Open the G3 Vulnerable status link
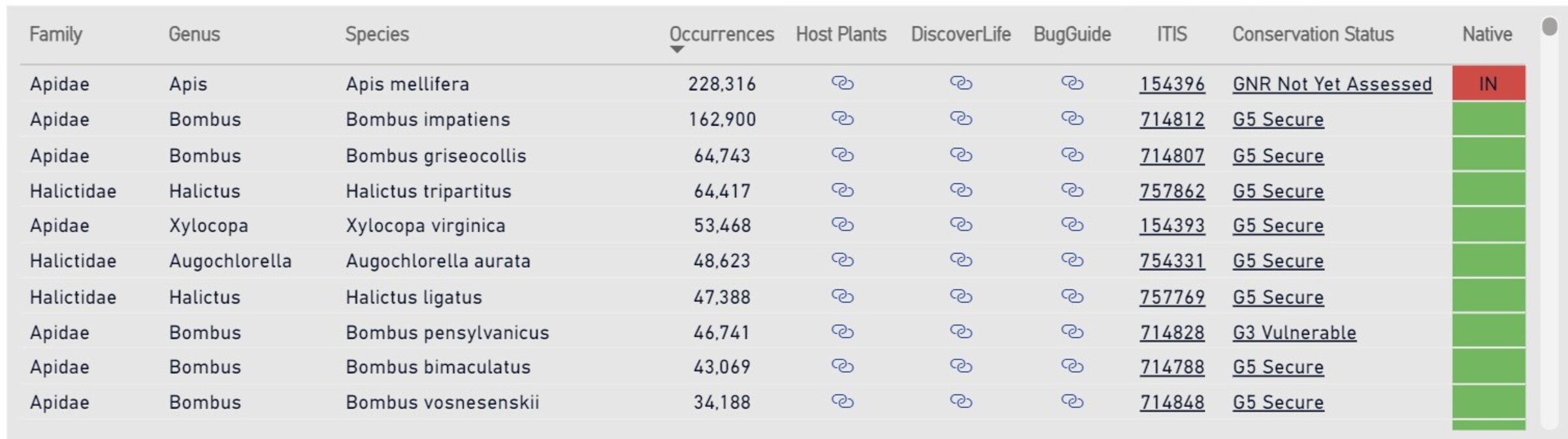 pyautogui.click(x=1294, y=333)
